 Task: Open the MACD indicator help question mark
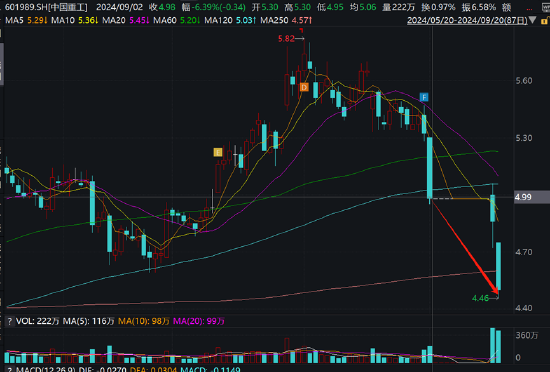click(x=9, y=369)
